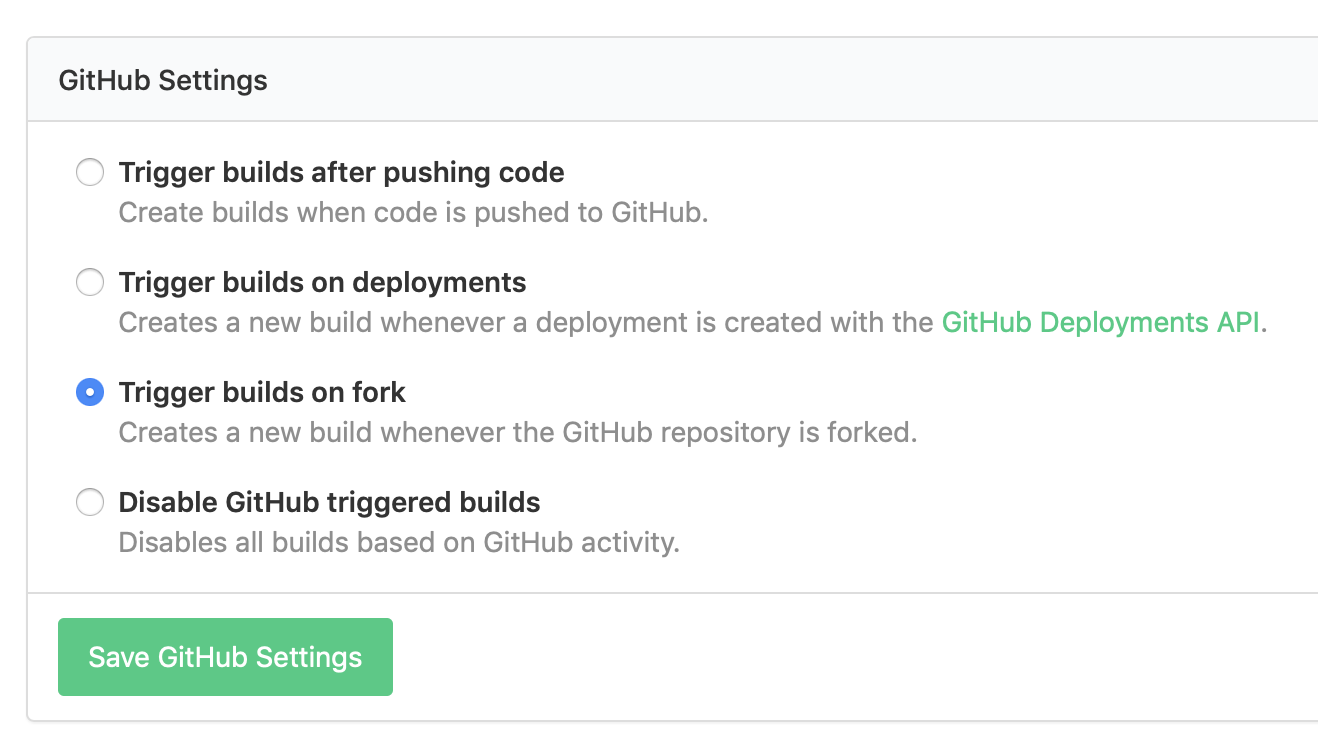
Task: Click the Trigger builds on deployments label
Action: [322, 282]
